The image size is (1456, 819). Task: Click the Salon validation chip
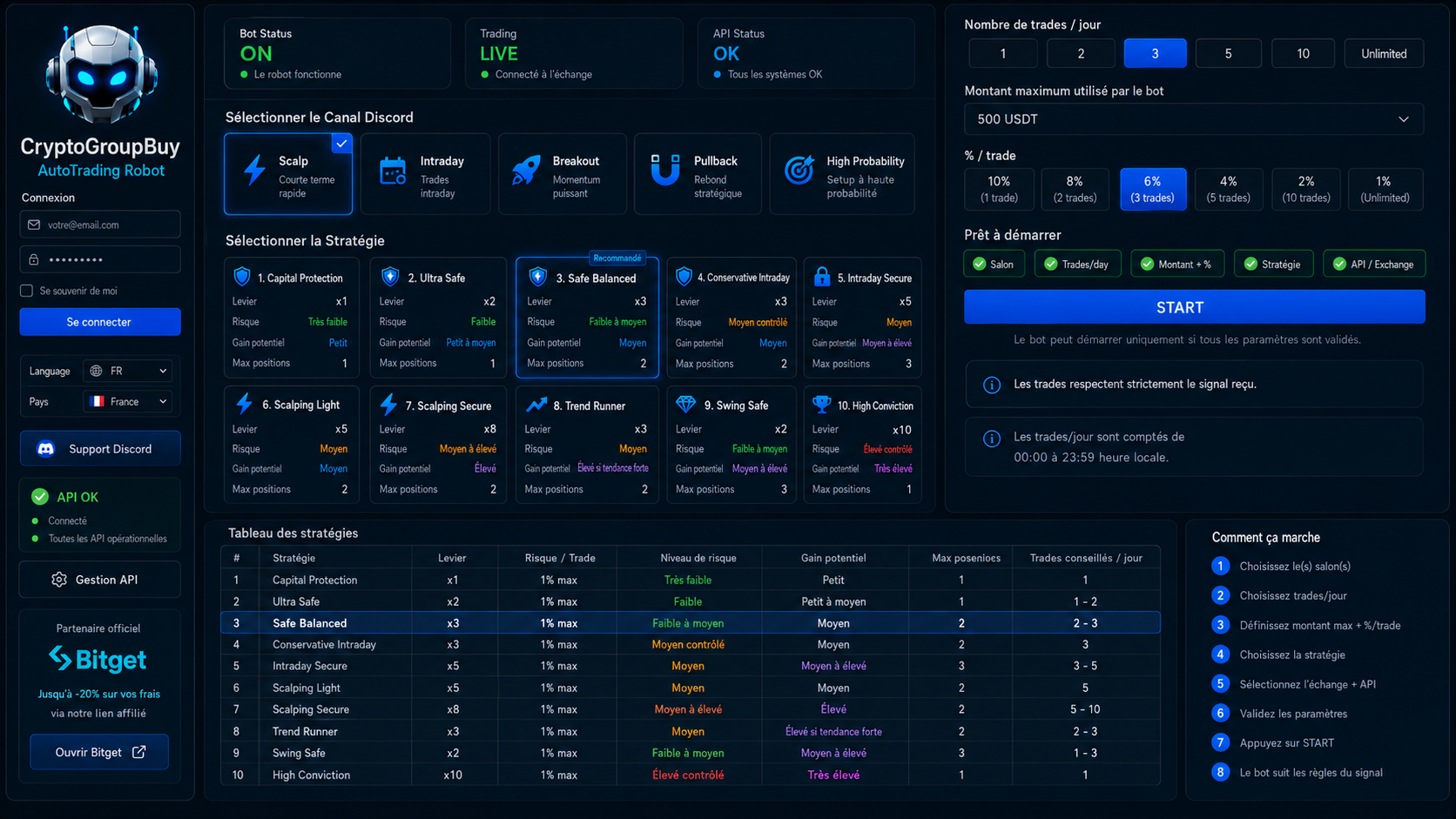994,264
